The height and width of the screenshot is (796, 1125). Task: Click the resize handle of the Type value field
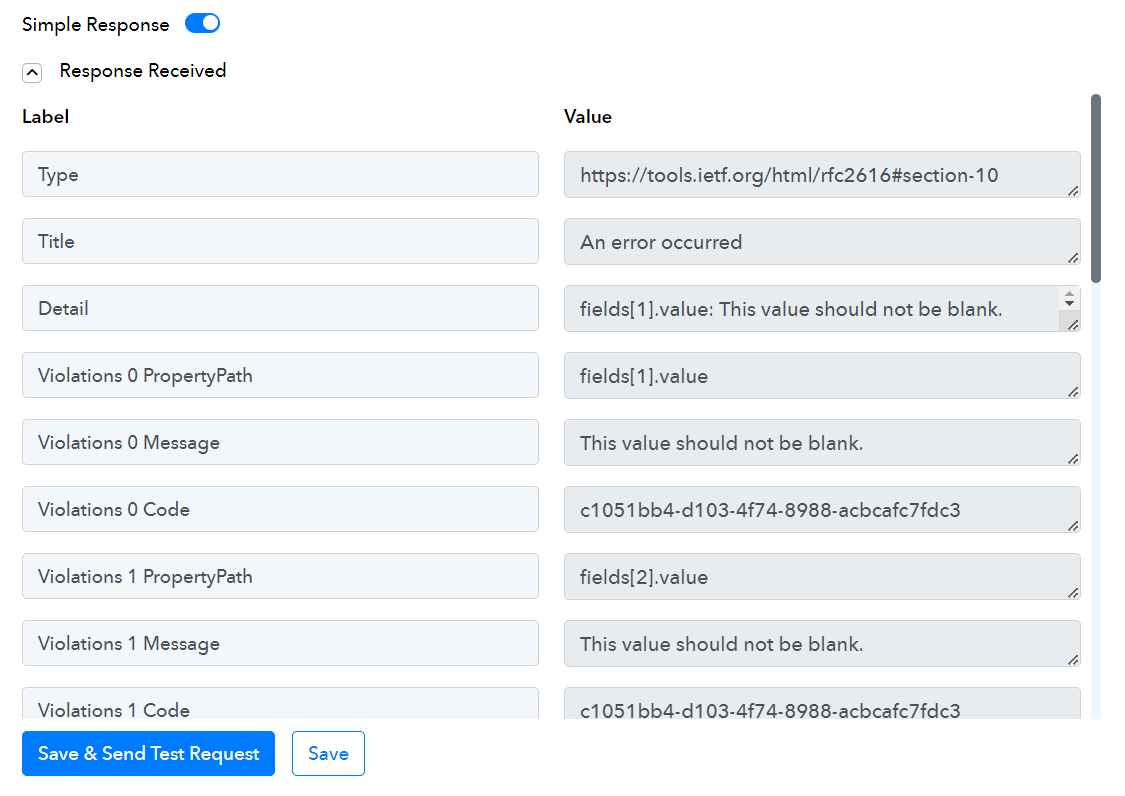(x=1073, y=191)
